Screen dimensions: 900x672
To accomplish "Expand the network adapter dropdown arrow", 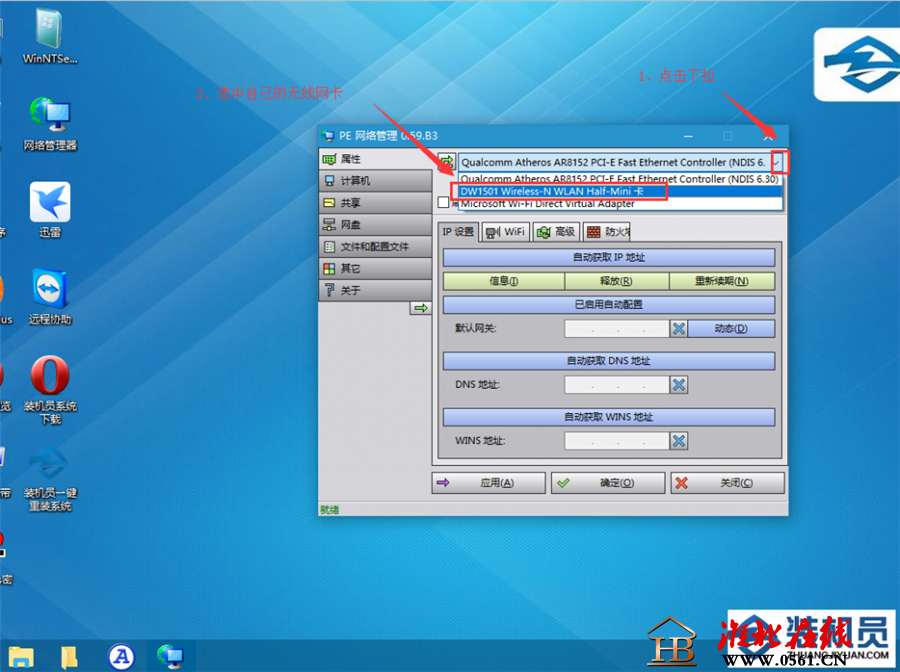I will point(777,162).
